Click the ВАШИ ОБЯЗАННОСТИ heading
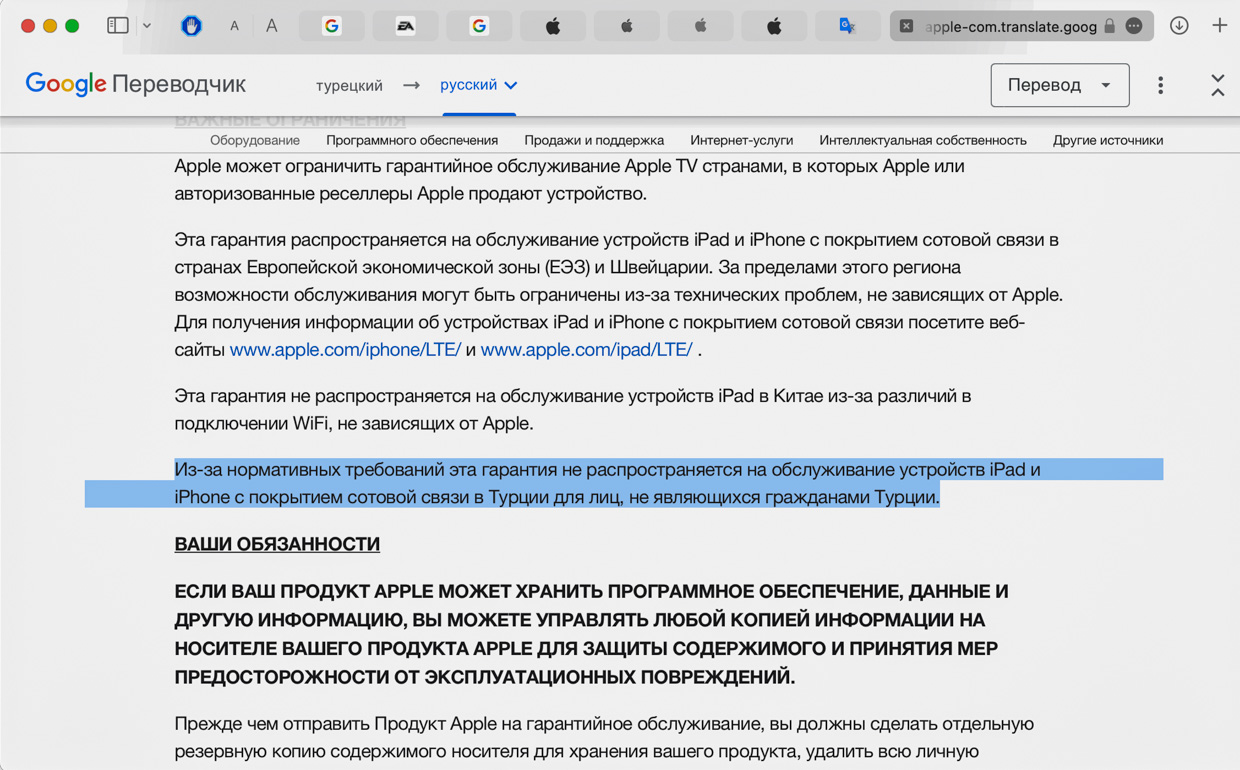The width and height of the screenshot is (1240, 770). (x=277, y=544)
